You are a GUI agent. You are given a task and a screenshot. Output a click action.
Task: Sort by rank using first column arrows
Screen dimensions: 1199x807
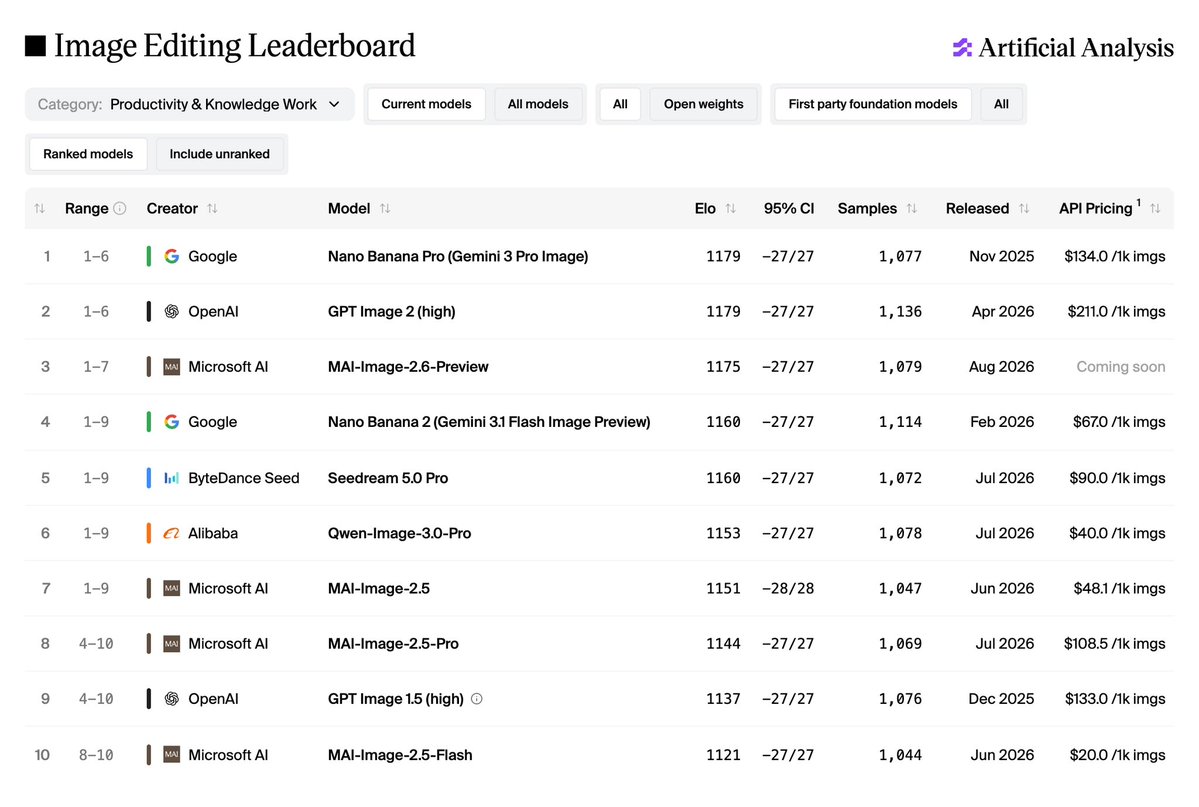pyautogui.click(x=40, y=208)
